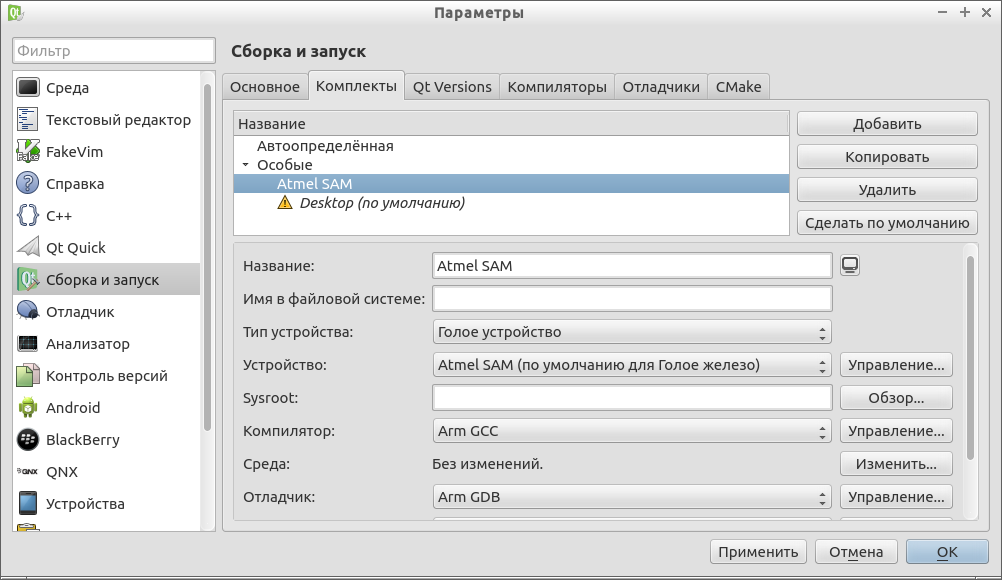Screen dimensions: 1002x581
Task: Collapse the Особые kit group
Action: (x=246, y=164)
